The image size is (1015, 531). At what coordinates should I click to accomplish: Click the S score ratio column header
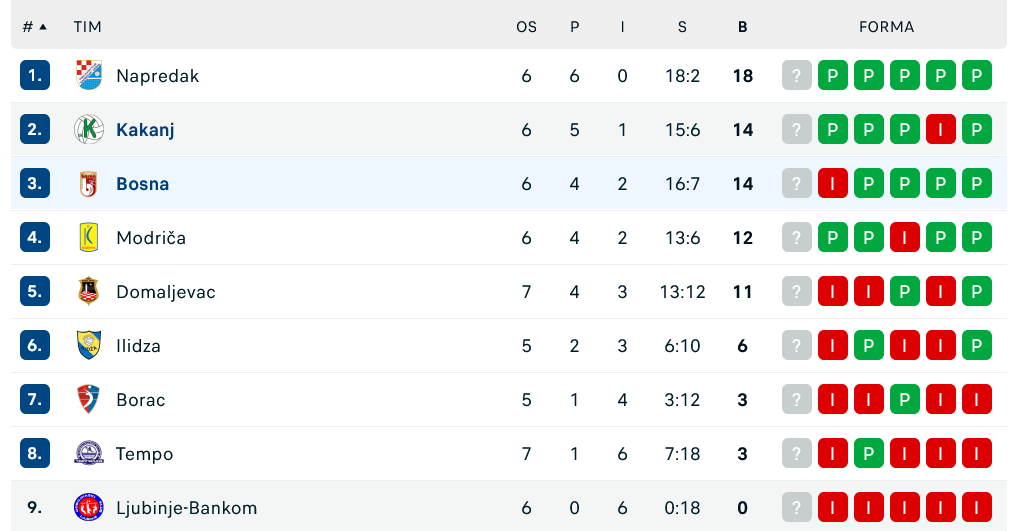pos(682,27)
